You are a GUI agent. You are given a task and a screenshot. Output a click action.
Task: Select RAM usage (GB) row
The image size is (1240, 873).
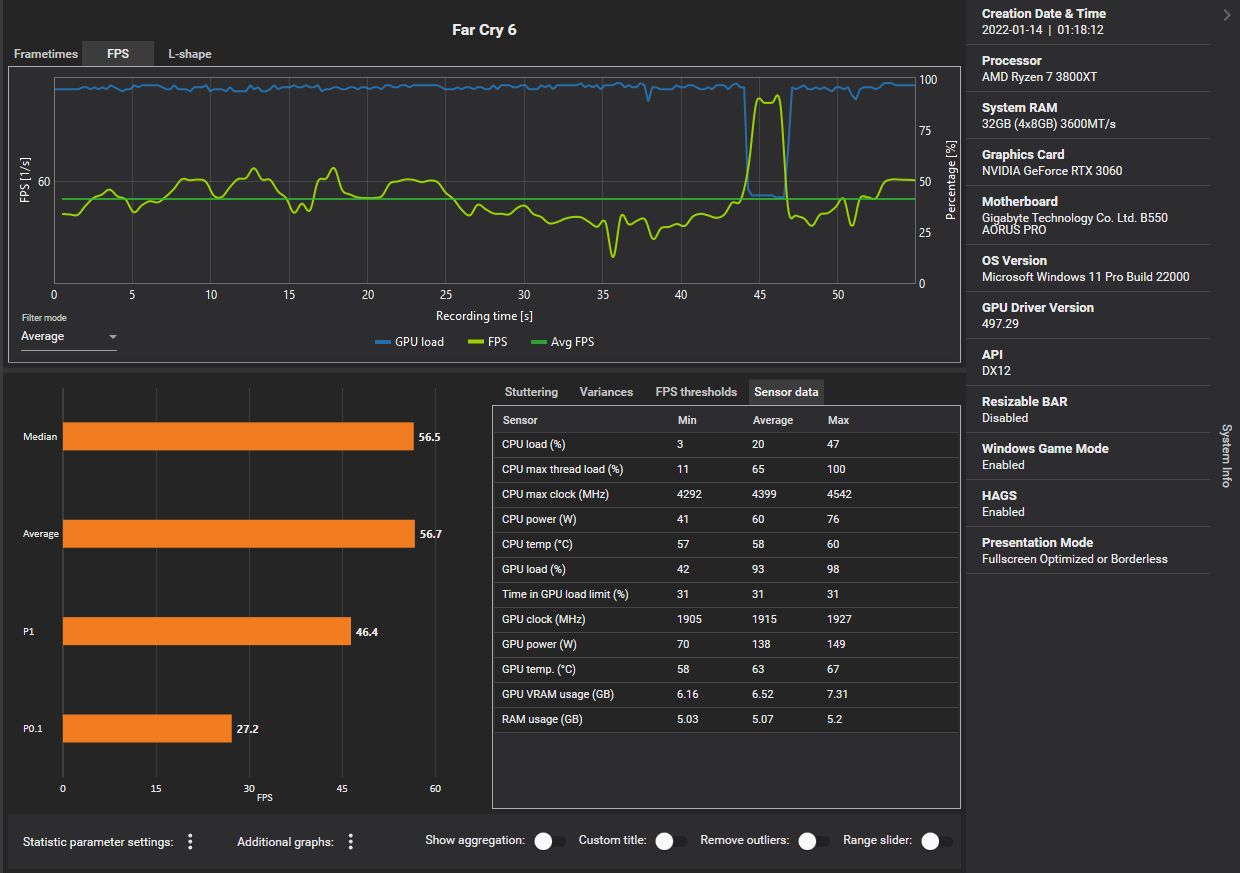726,720
